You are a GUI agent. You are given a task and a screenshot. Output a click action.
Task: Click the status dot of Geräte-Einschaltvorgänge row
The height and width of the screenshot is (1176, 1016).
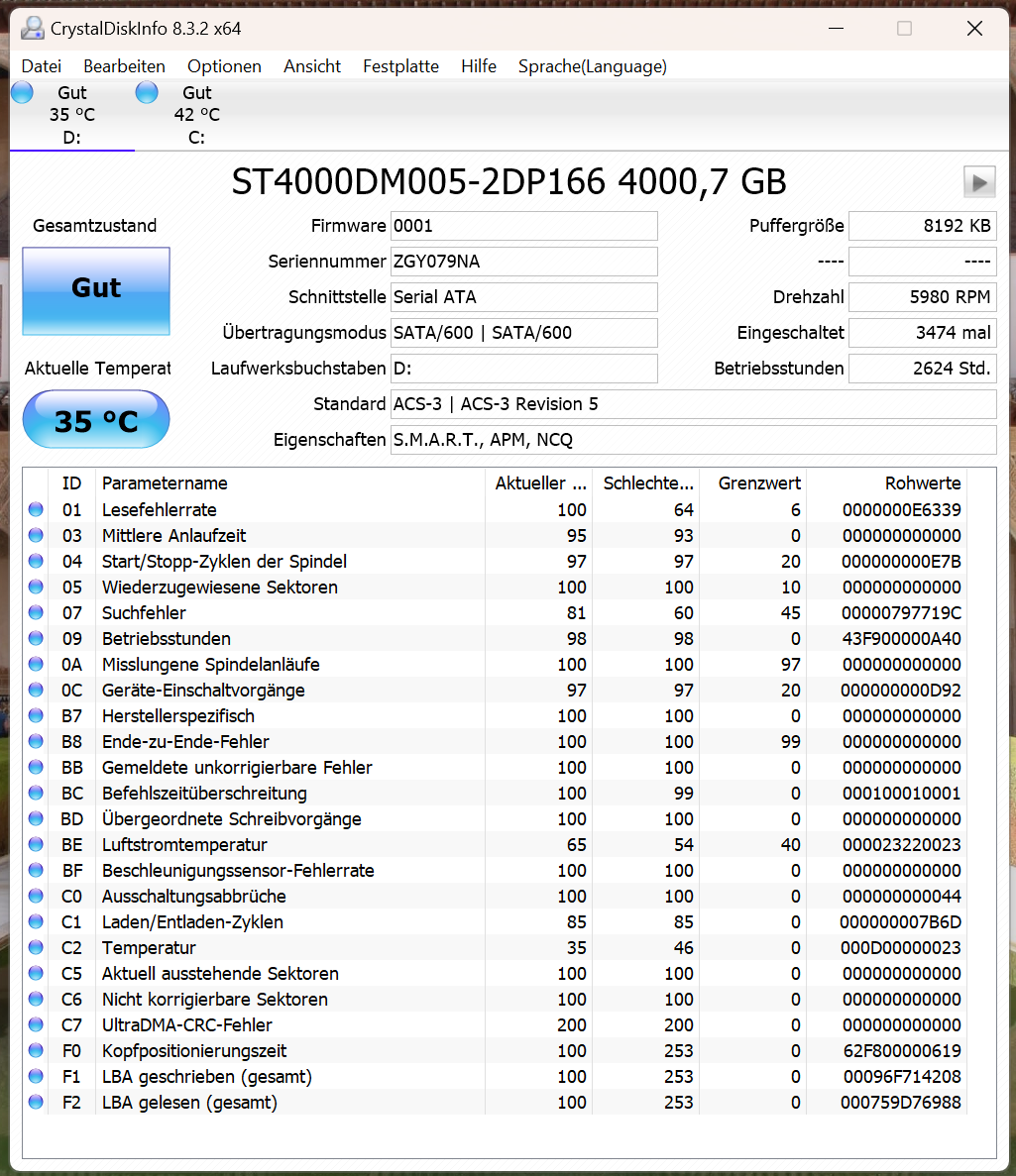coord(36,690)
